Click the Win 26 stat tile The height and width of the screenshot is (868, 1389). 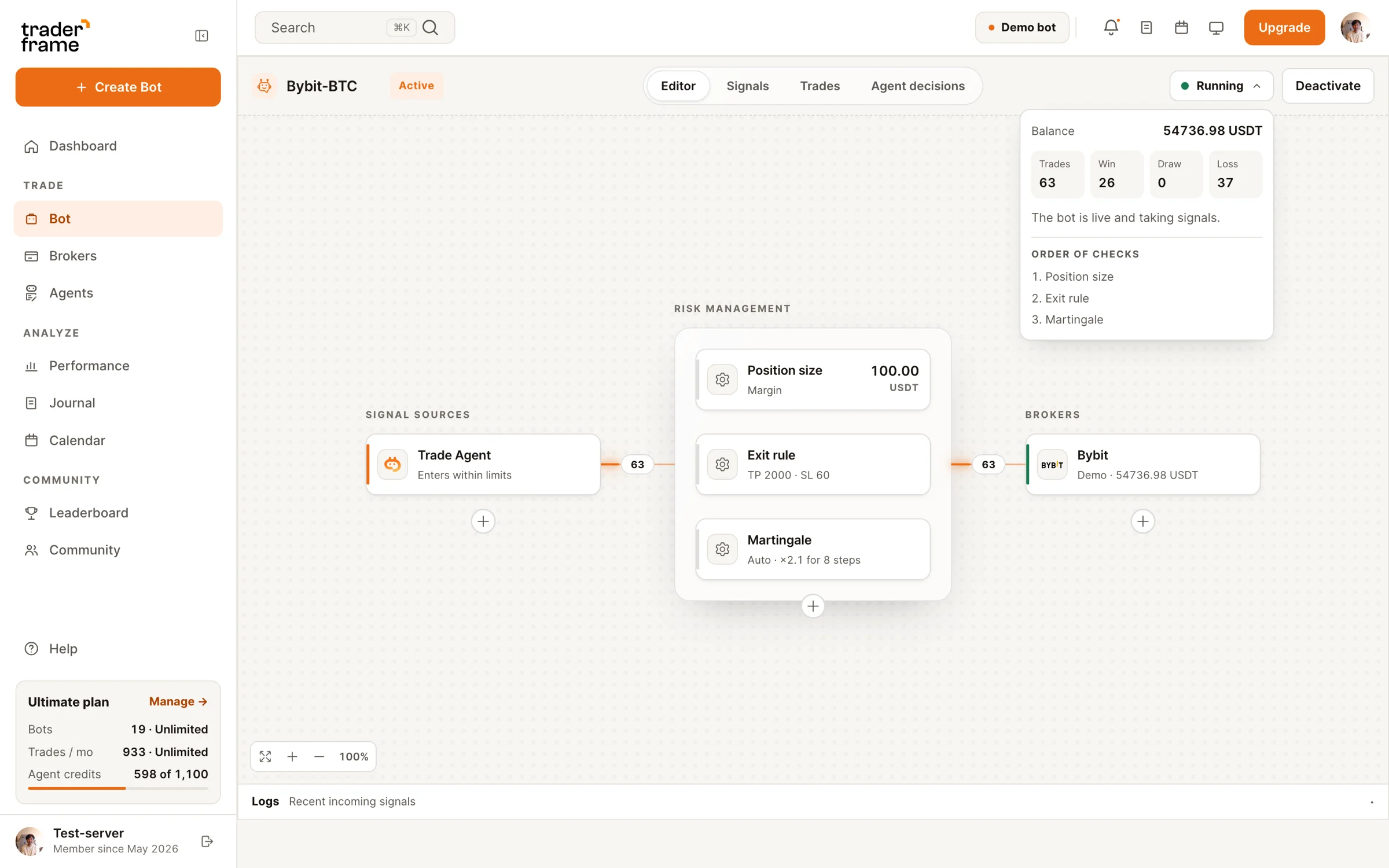tap(1117, 174)
